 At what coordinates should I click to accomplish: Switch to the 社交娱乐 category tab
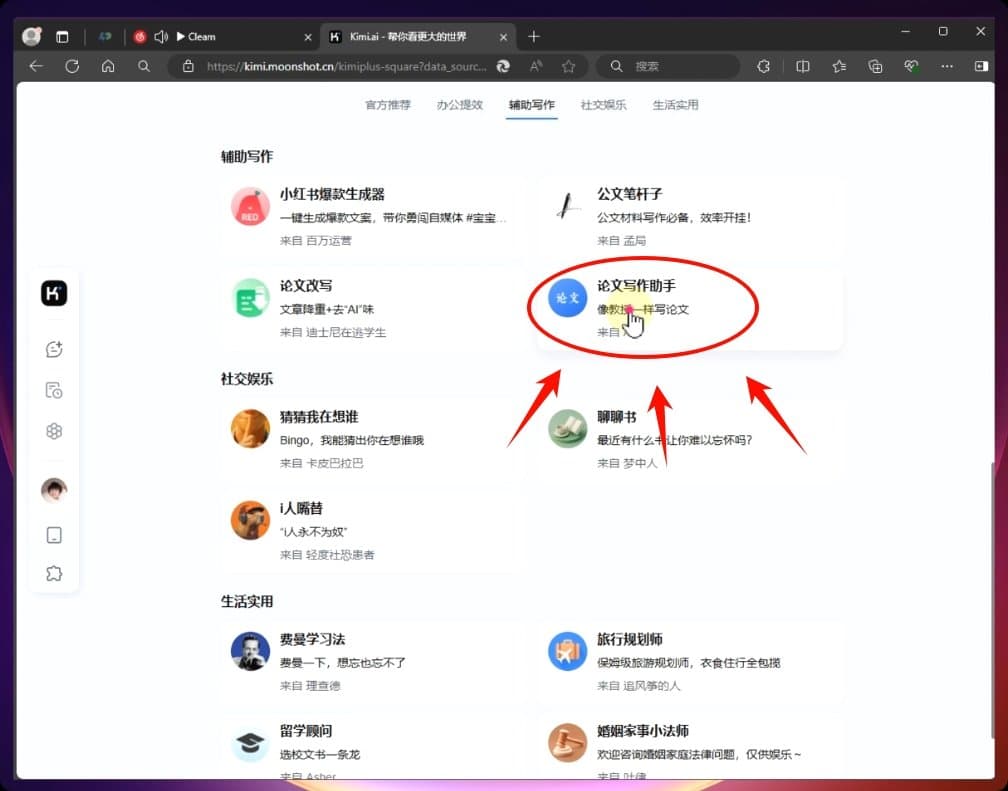(603, 104)
